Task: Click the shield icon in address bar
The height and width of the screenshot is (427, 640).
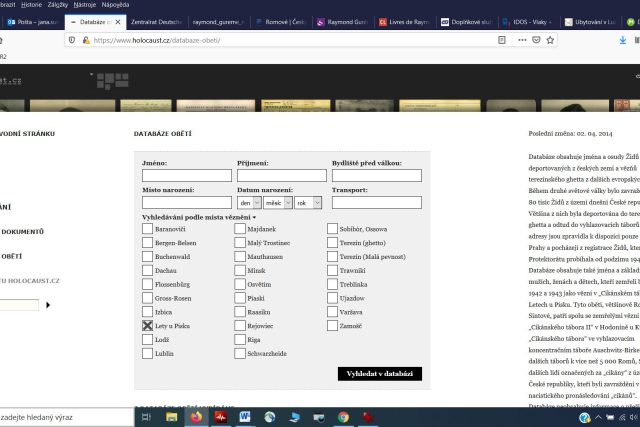Action: tap(71, 40)
